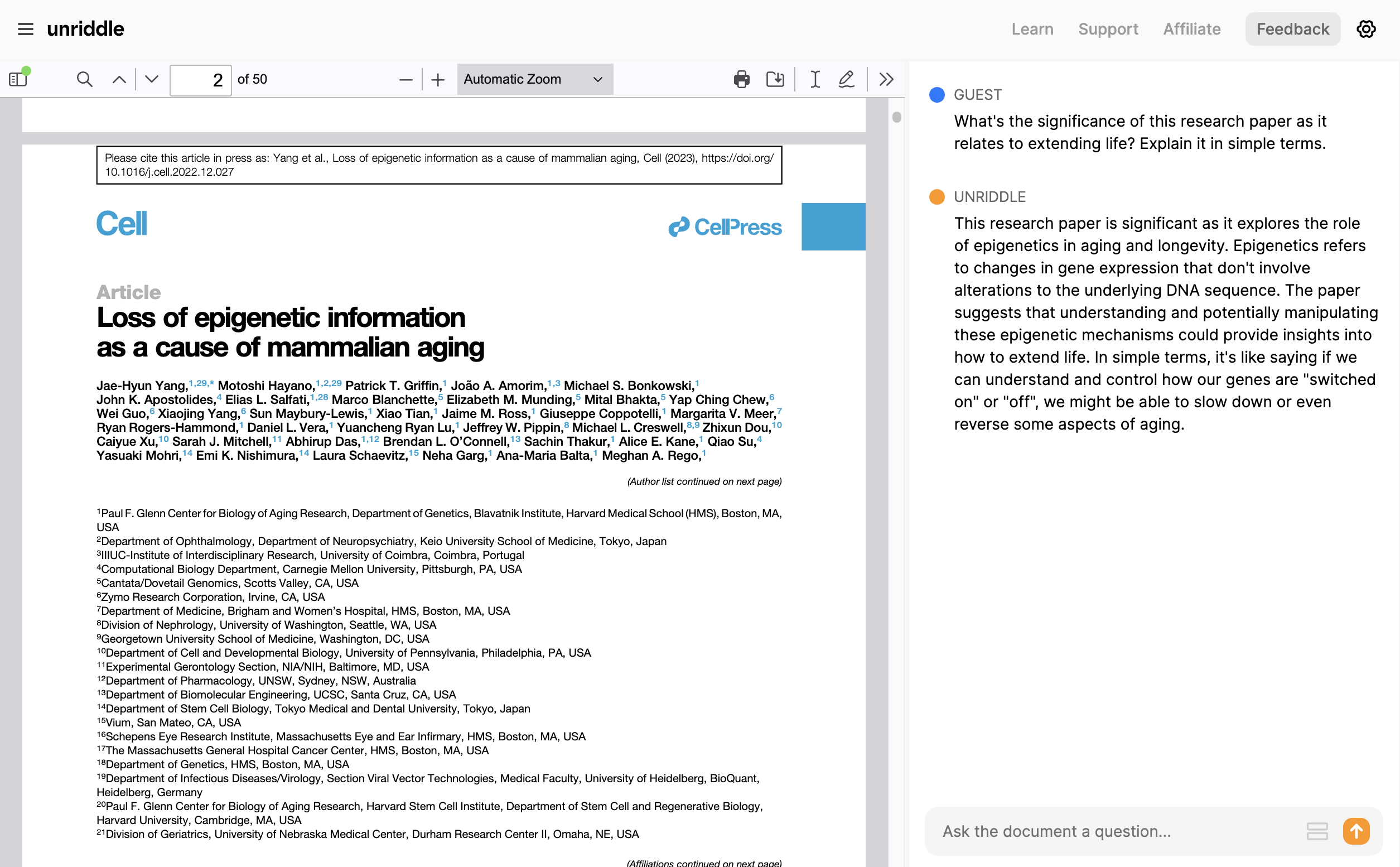Screen dimensions: 1400x867
Task: Click the Feedback button
Action: point(1292,29)
